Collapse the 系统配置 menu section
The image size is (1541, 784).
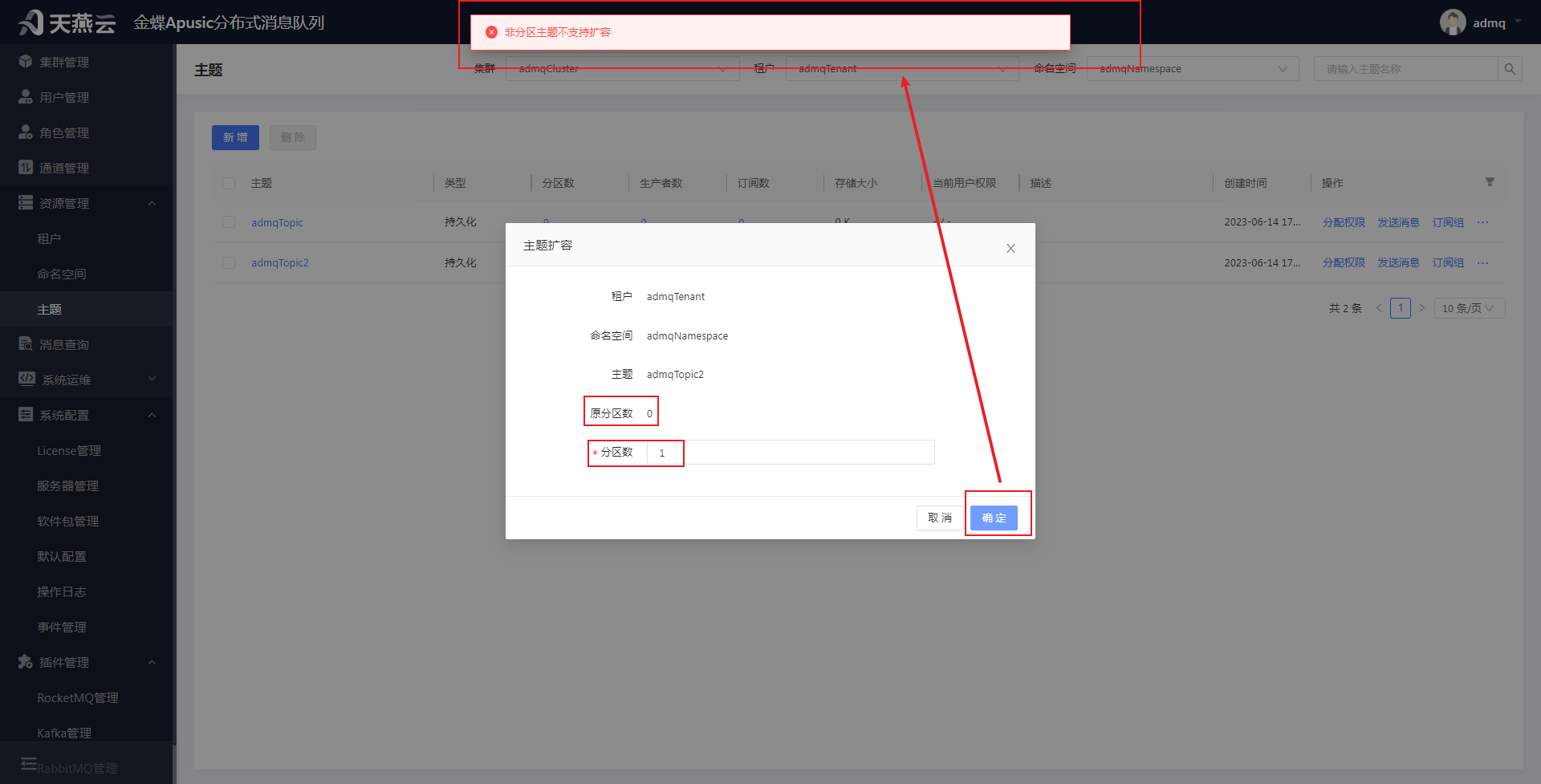[x=152, y=415]
